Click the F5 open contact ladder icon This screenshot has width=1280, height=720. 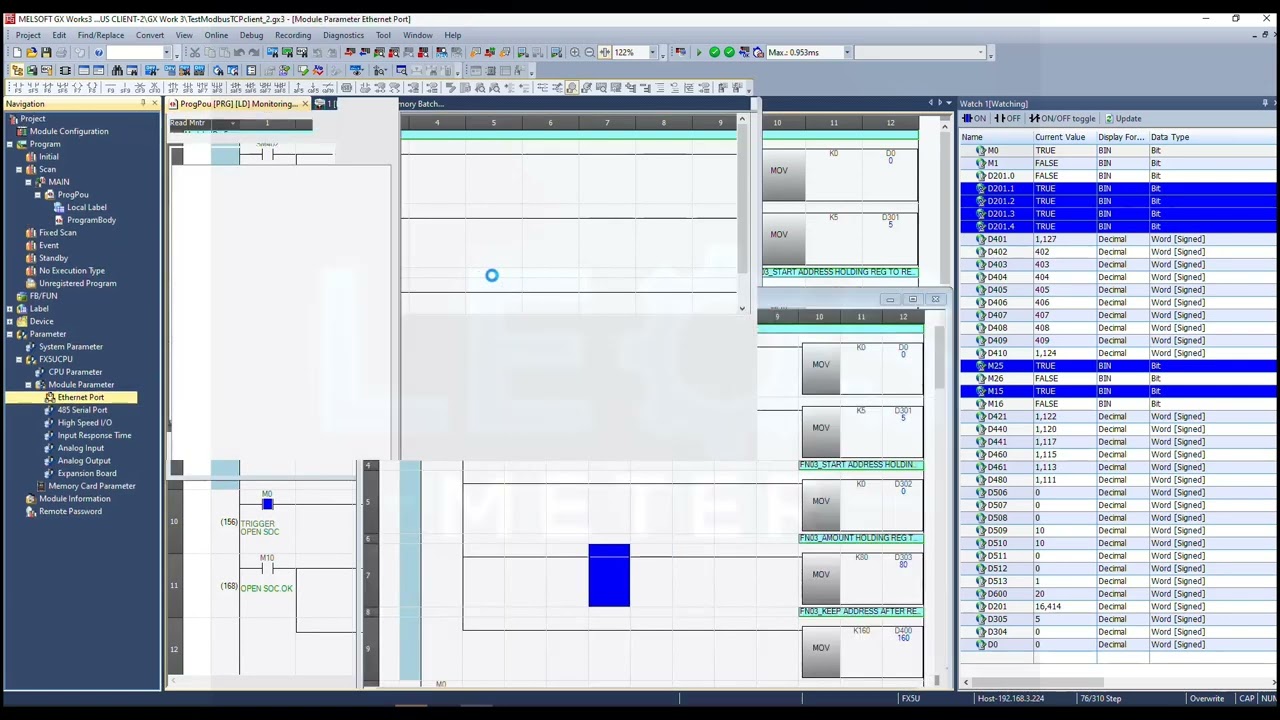17,88
